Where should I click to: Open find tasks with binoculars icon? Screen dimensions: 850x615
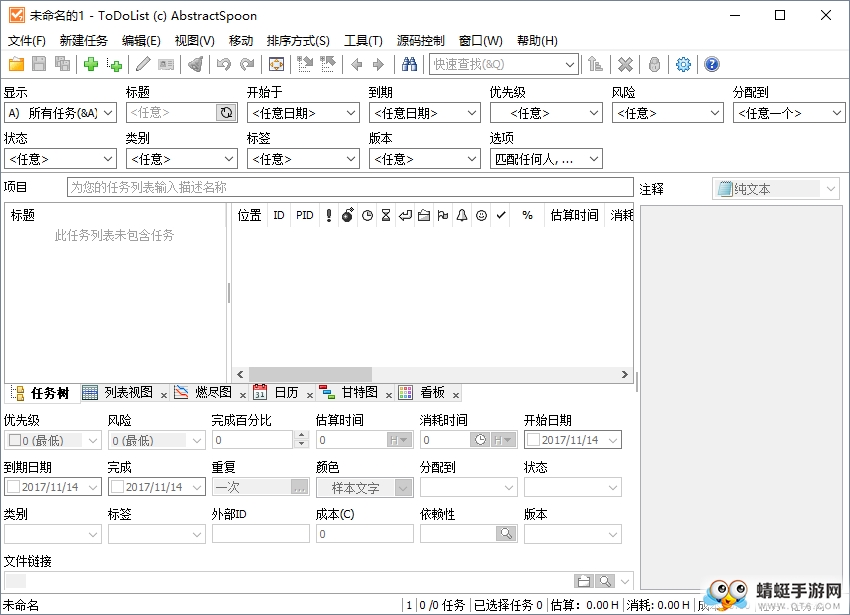[409, 65]
